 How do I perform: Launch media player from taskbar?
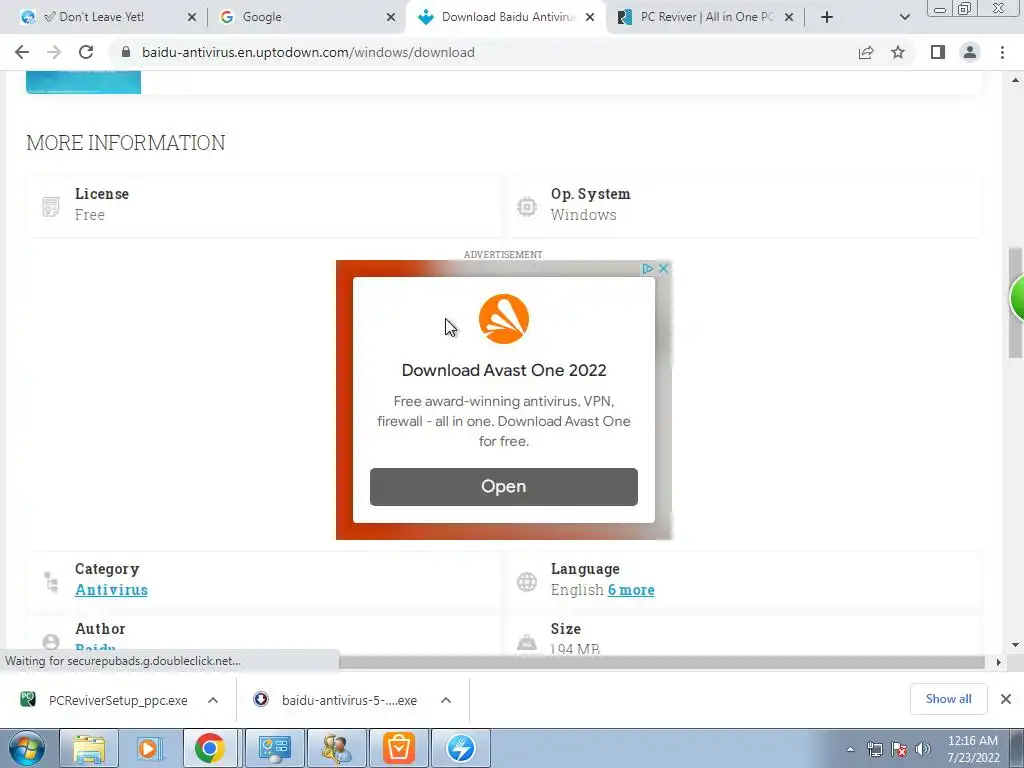(148, 748)
